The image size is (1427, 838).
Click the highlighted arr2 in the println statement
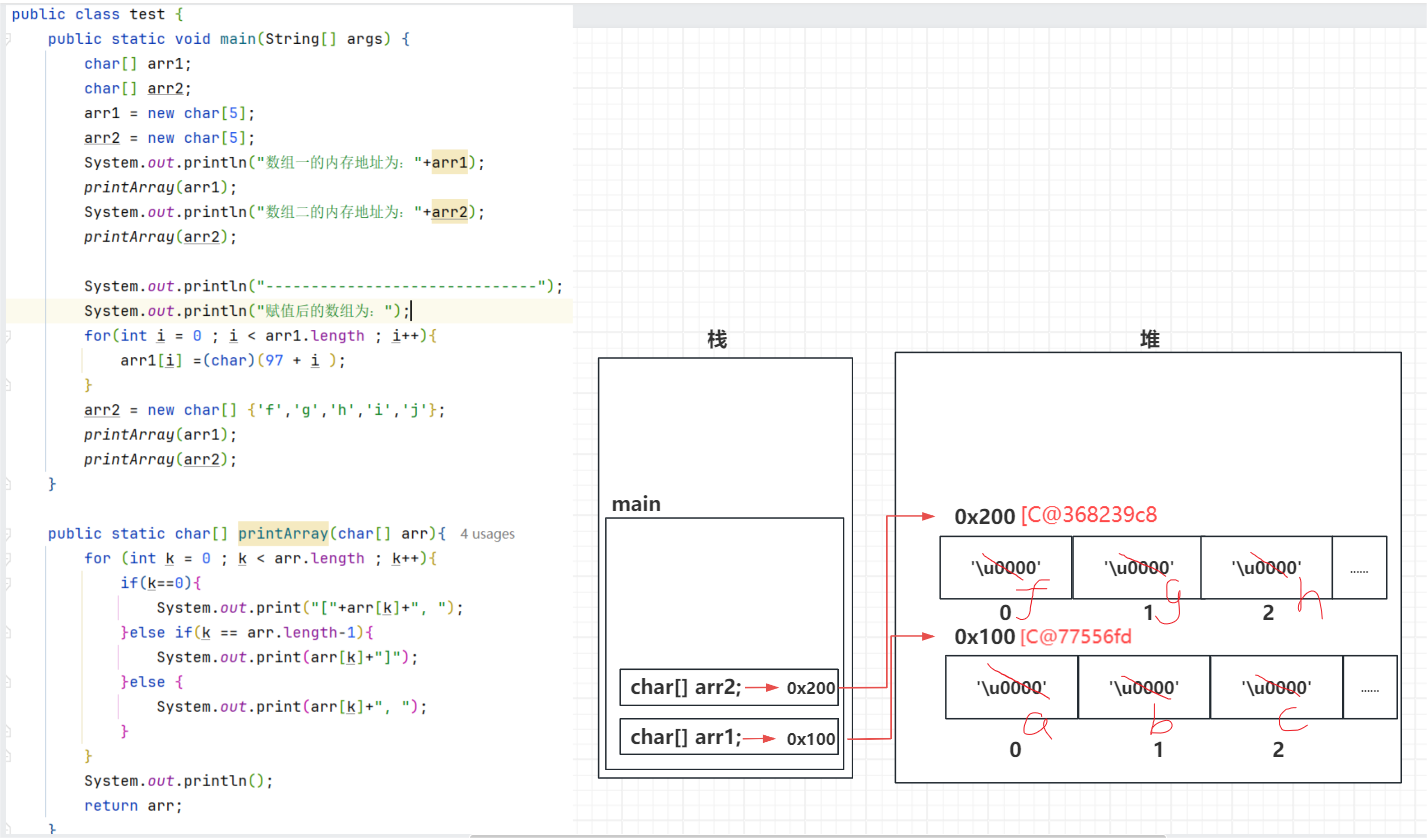450,212
